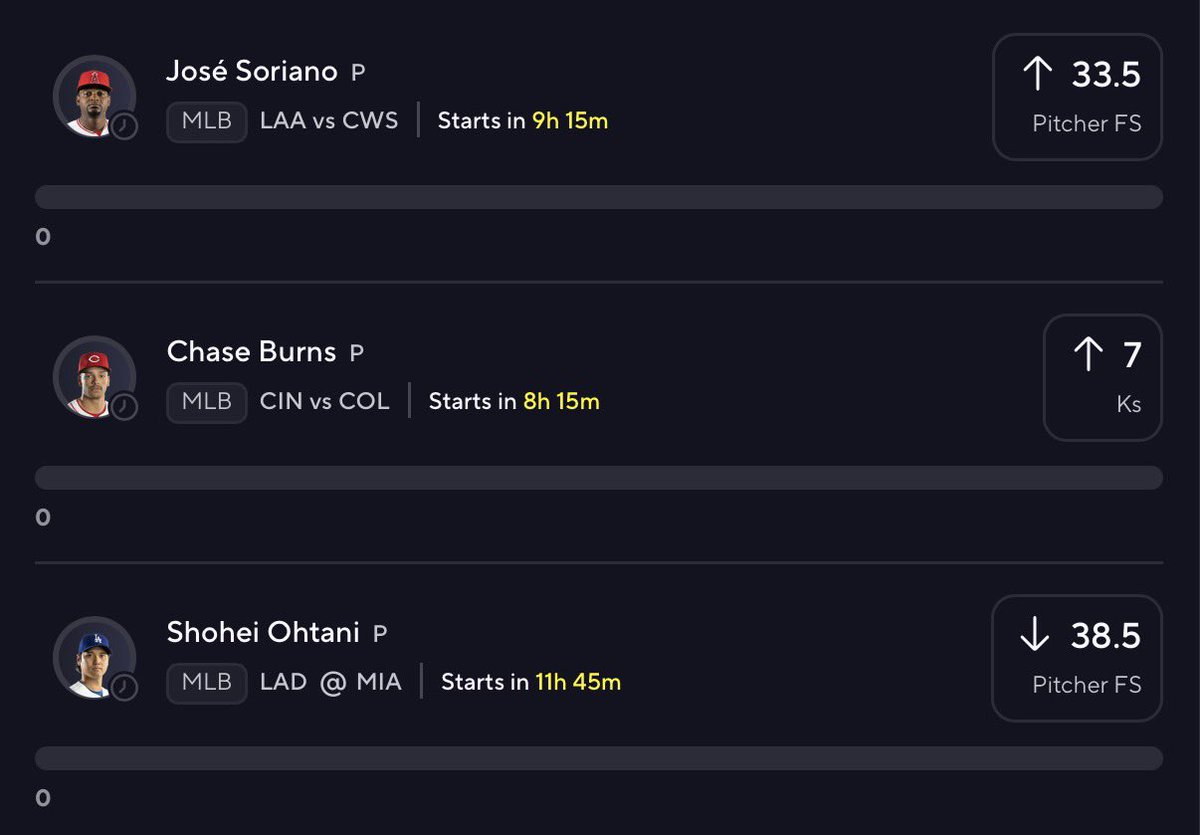Click the up arrow beside 33.5
Image resolution: width=1200 pixels, height=835 pixels.
pos(1038,74)
